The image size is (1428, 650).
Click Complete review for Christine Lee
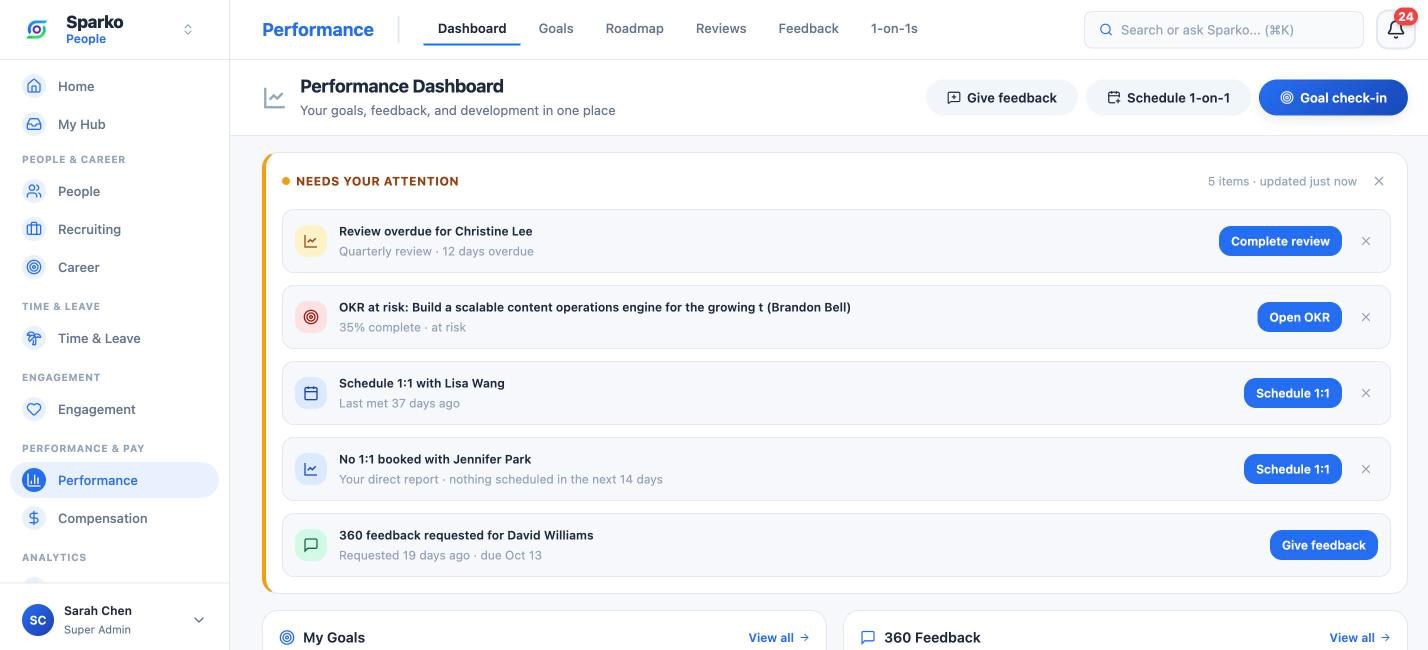pyautogui.click(x=1280, y=241)
